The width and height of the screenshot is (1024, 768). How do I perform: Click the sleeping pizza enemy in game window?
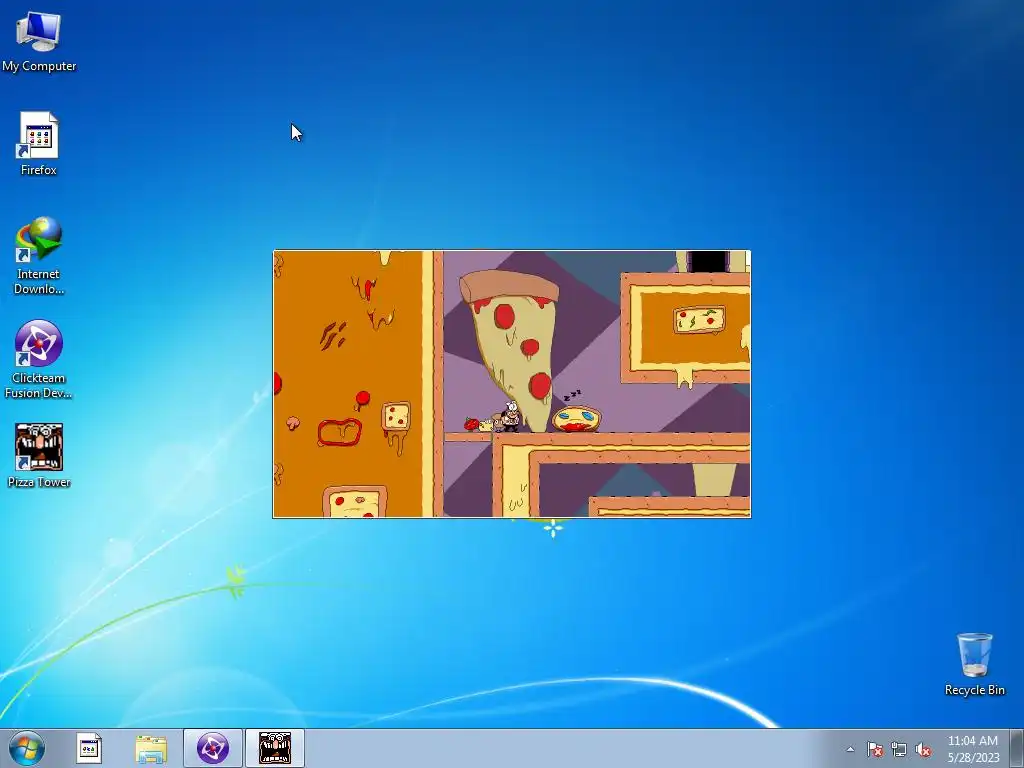click(576, 418)
